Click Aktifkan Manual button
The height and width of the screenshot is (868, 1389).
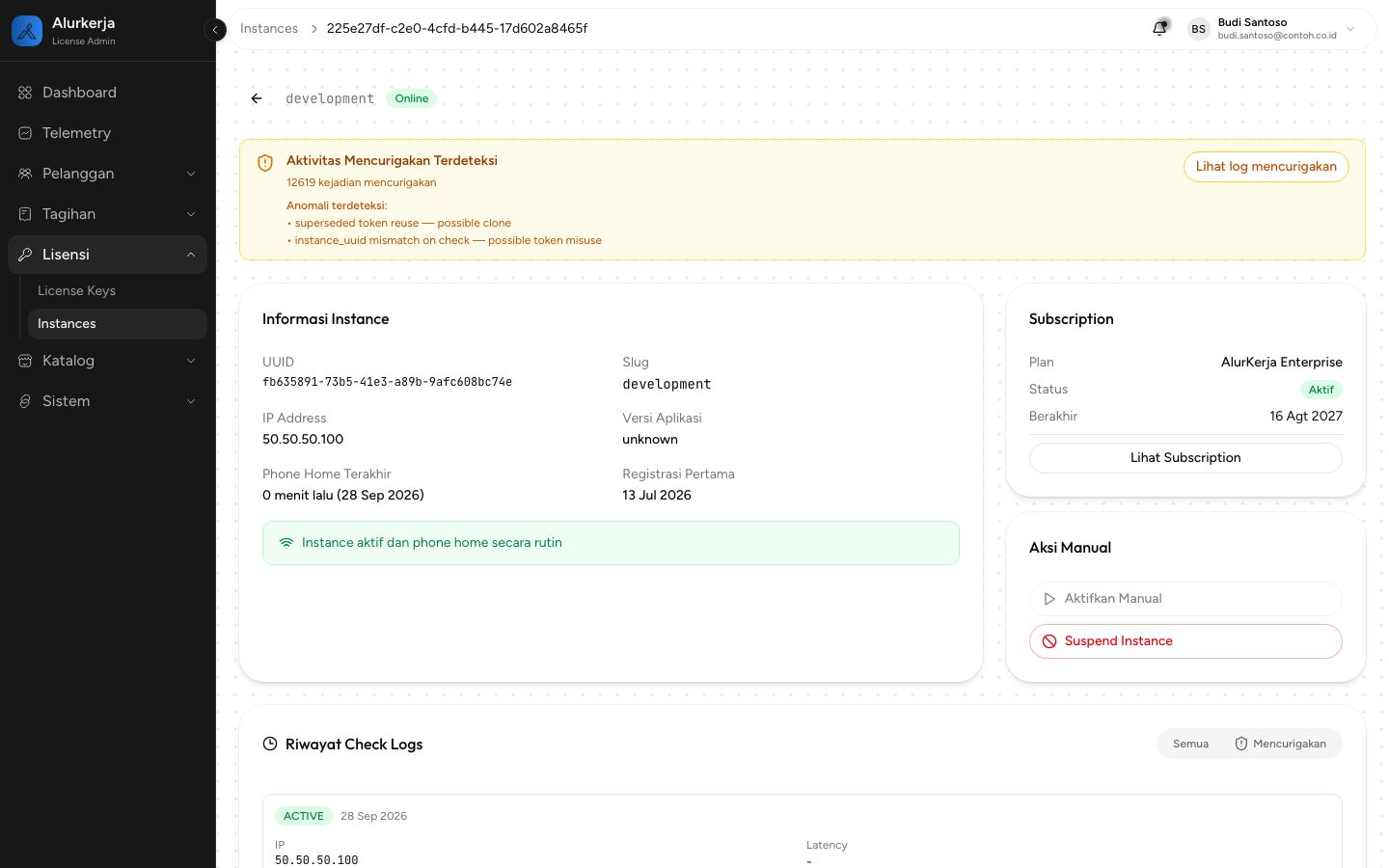click(x=1185, y=599)
